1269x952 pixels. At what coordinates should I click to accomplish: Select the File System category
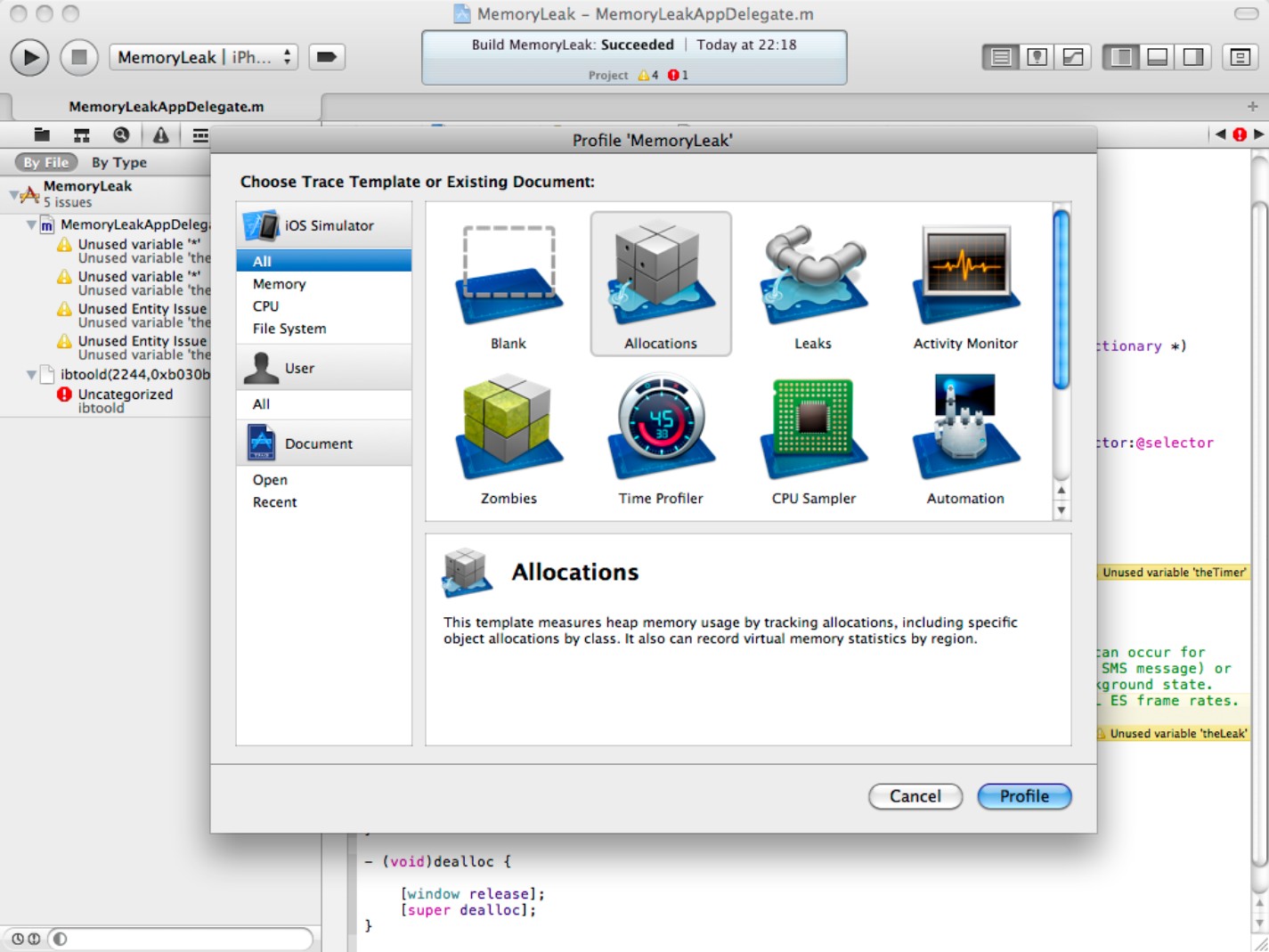[324, 328]
